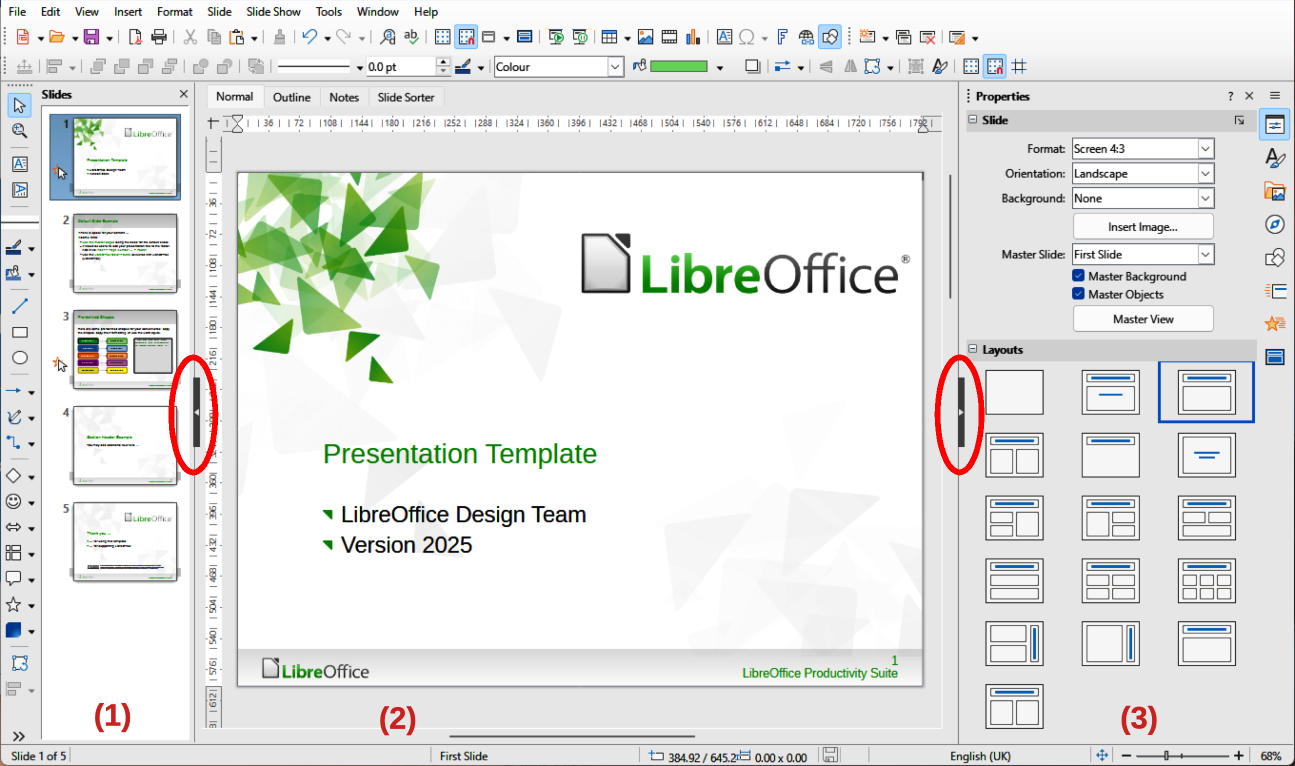Insert a table from the toolbar
This screenshot has width=1295, height=766.
[609, 37]
